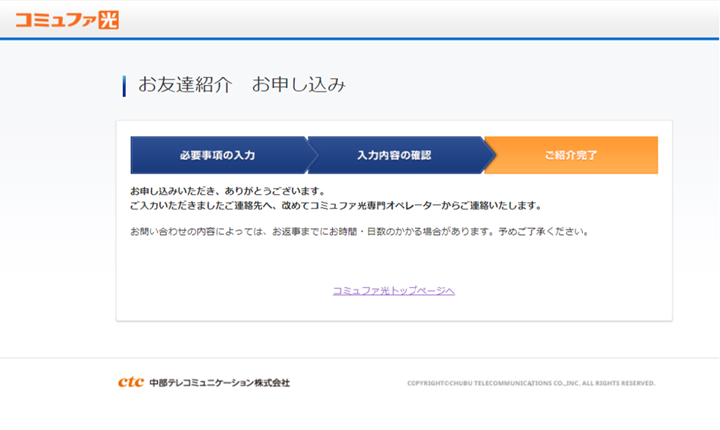The width and height of the screenshot is (720, 430).
Task: Open the コミュファ光トップページへ link
Action: (394, 291)
